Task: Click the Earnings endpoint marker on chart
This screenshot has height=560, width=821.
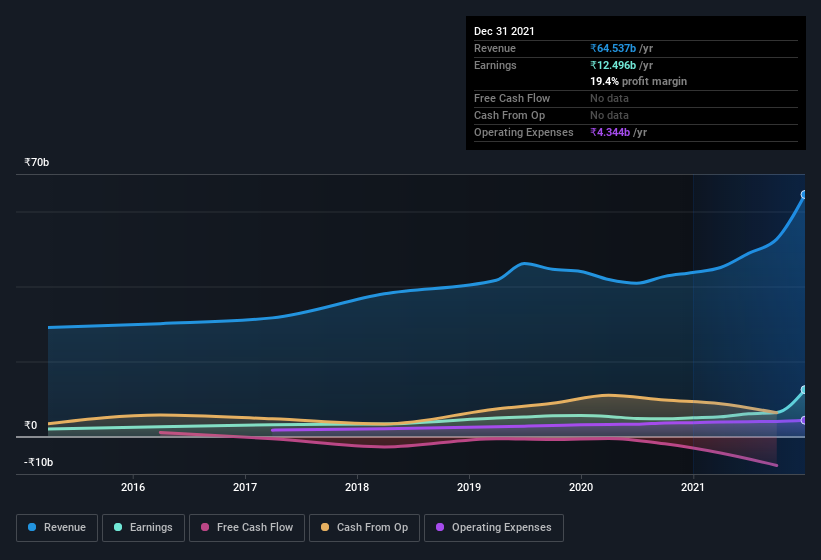Action: click(x=804, y=390)
